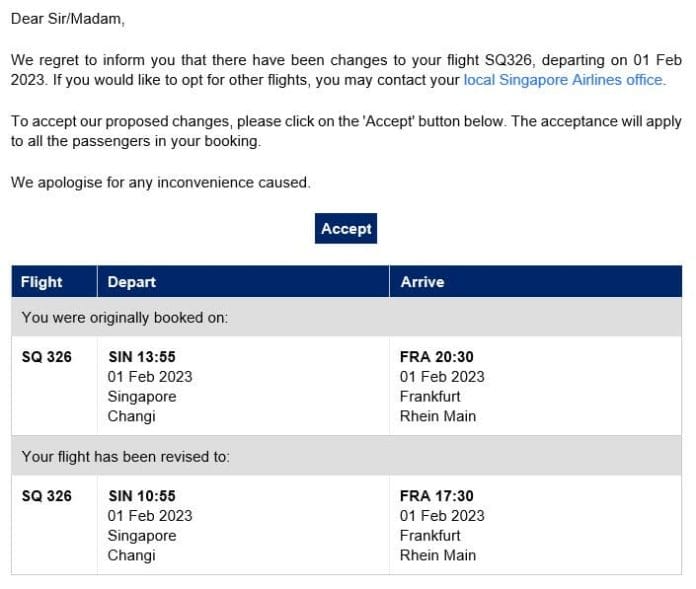
Task: Open the local Singapore Airlines office link
Action: point(563,80)
